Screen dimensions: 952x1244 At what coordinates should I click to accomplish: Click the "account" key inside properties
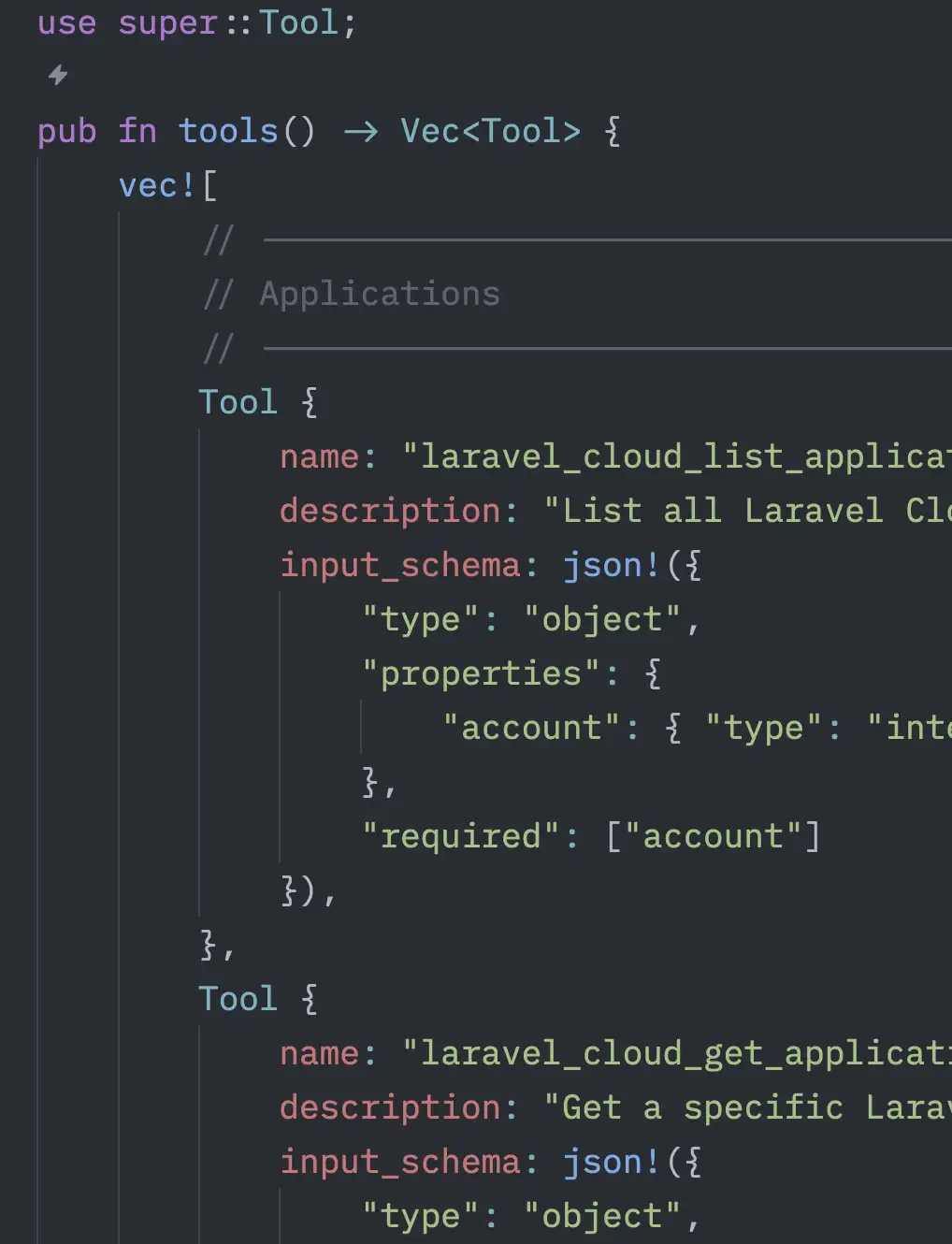coord(531,728)
